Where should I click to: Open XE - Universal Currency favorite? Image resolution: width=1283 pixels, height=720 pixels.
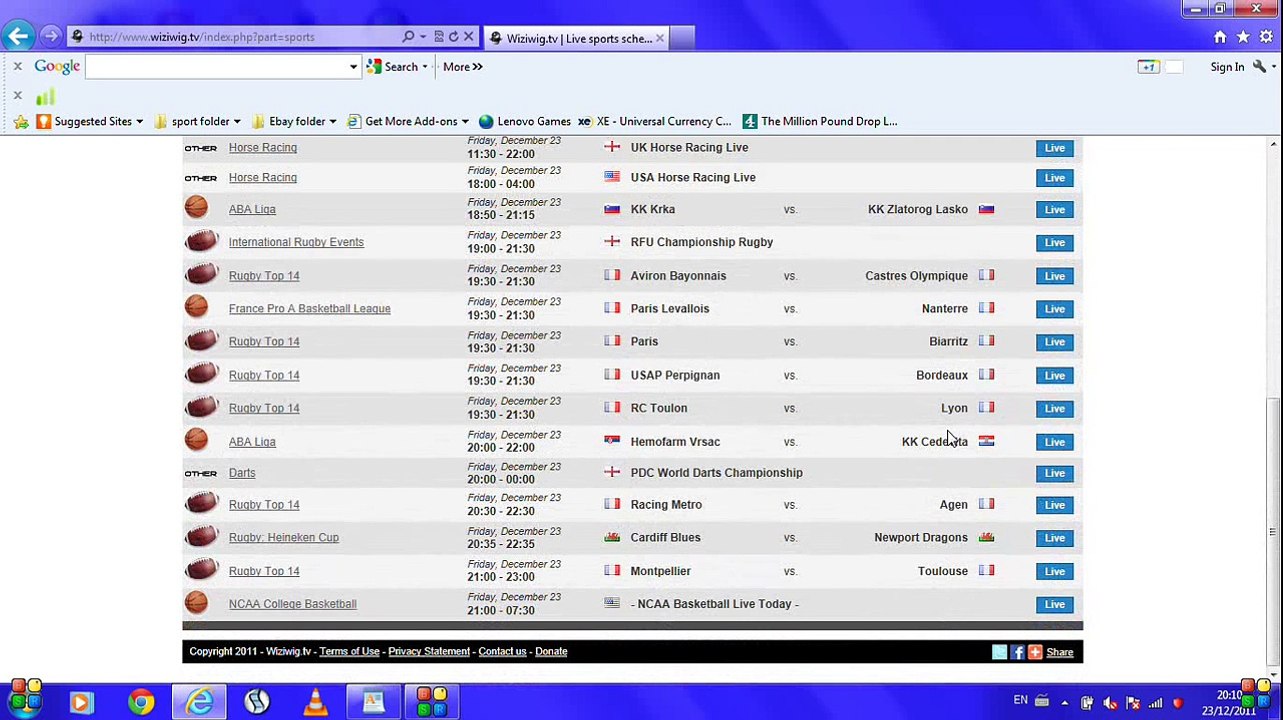pyautogui.click(x=654, y=122)
